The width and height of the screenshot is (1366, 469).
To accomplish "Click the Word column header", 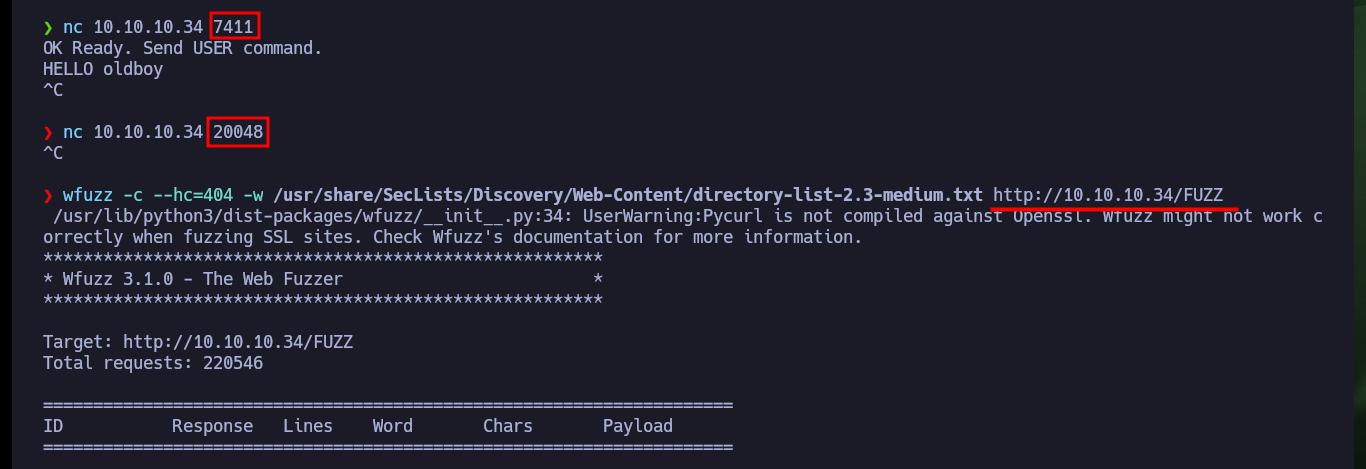I will (x=393, y=426).
